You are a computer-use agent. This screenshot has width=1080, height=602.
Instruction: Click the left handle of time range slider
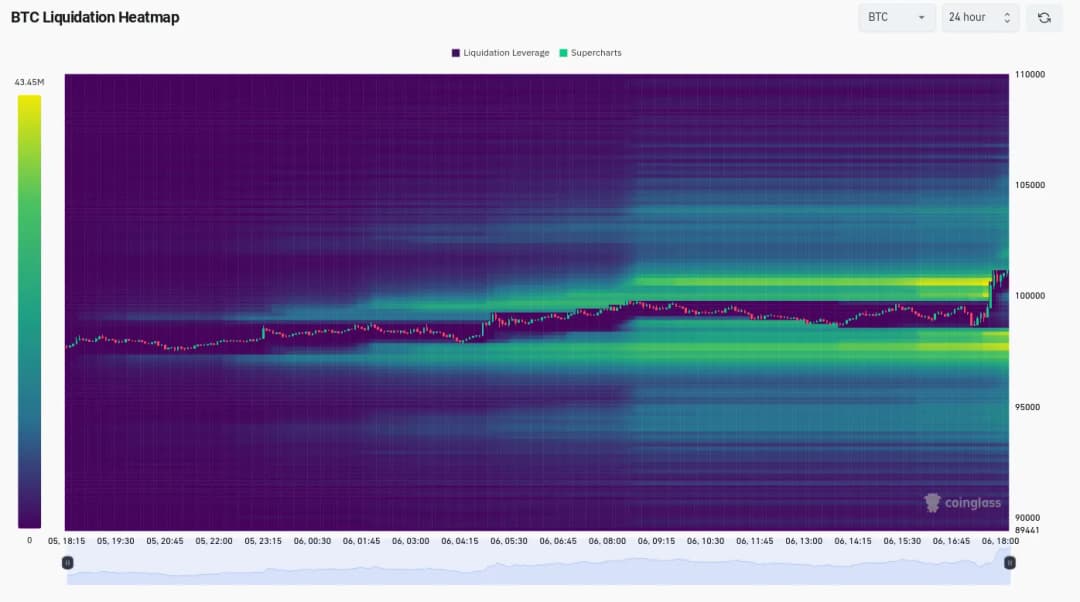tap(68, 563)
